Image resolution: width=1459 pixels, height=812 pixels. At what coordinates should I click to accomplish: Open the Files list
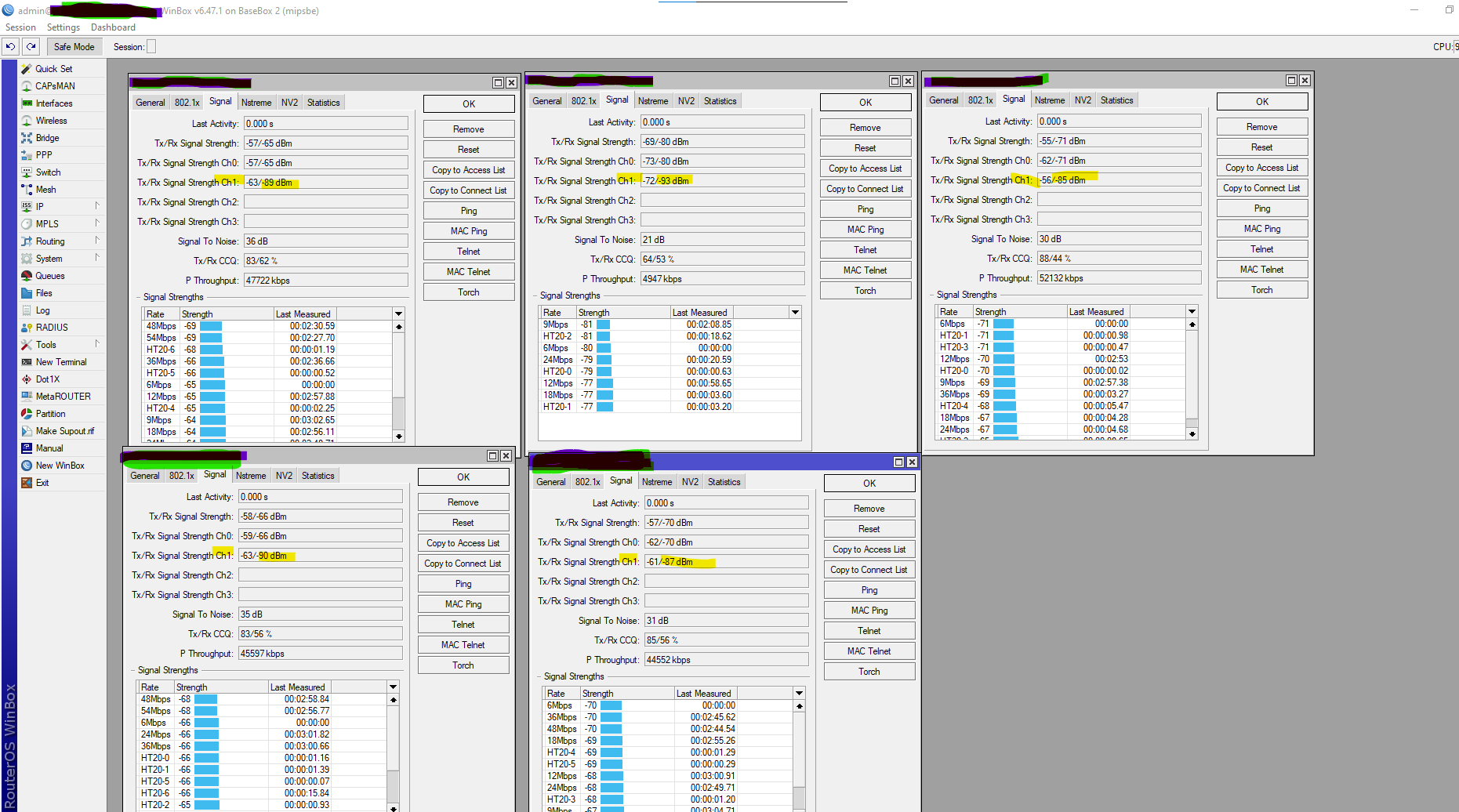44,293
